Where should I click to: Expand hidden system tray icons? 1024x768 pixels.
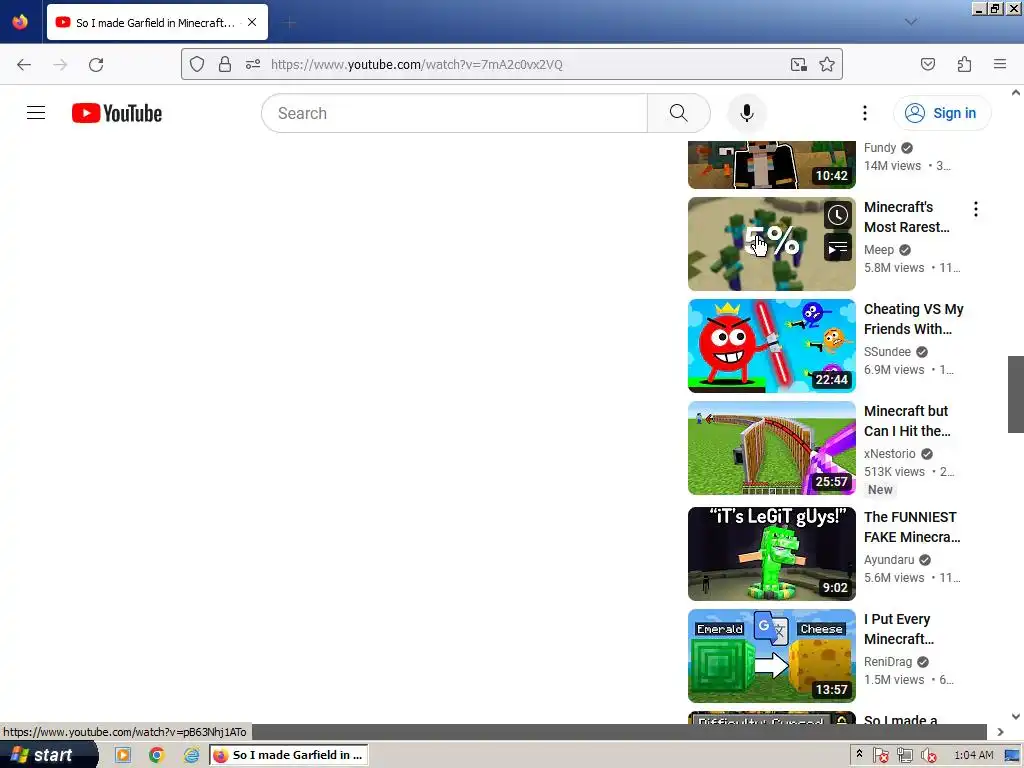tap(859, 754)
